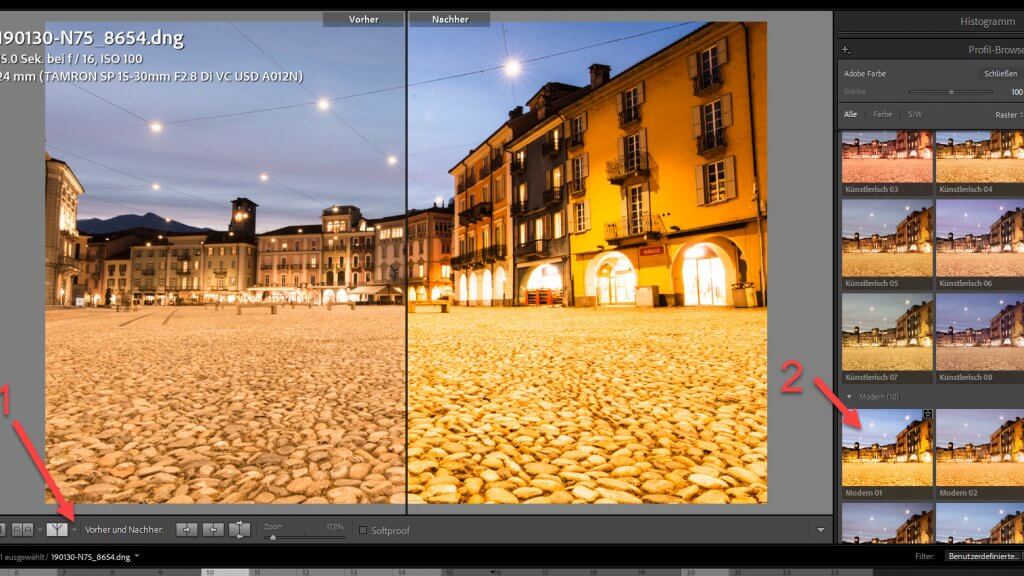Select the Alle profile filter tab
The height and width of the screenshot is (576, 1024).
click(x=850, y=115)
